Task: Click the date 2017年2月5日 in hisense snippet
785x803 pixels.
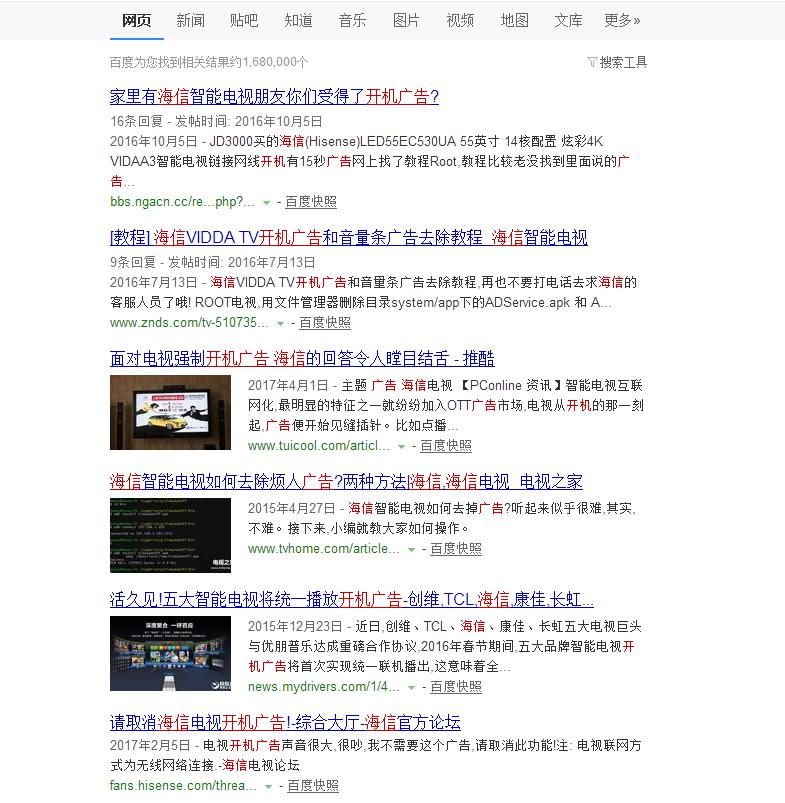Action: [150, 745]
